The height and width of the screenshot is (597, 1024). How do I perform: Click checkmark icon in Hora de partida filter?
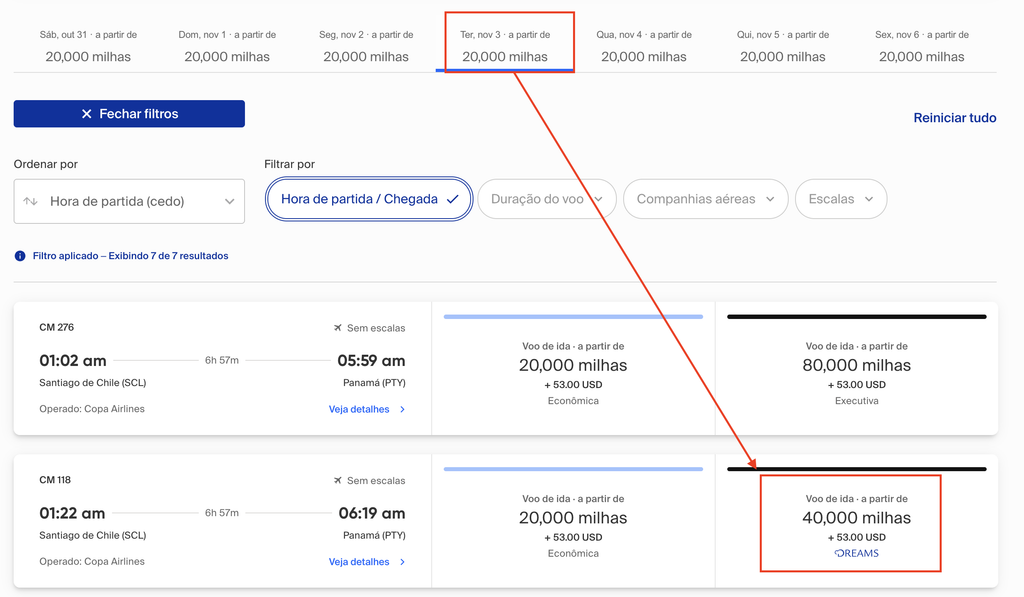(453, 199)
